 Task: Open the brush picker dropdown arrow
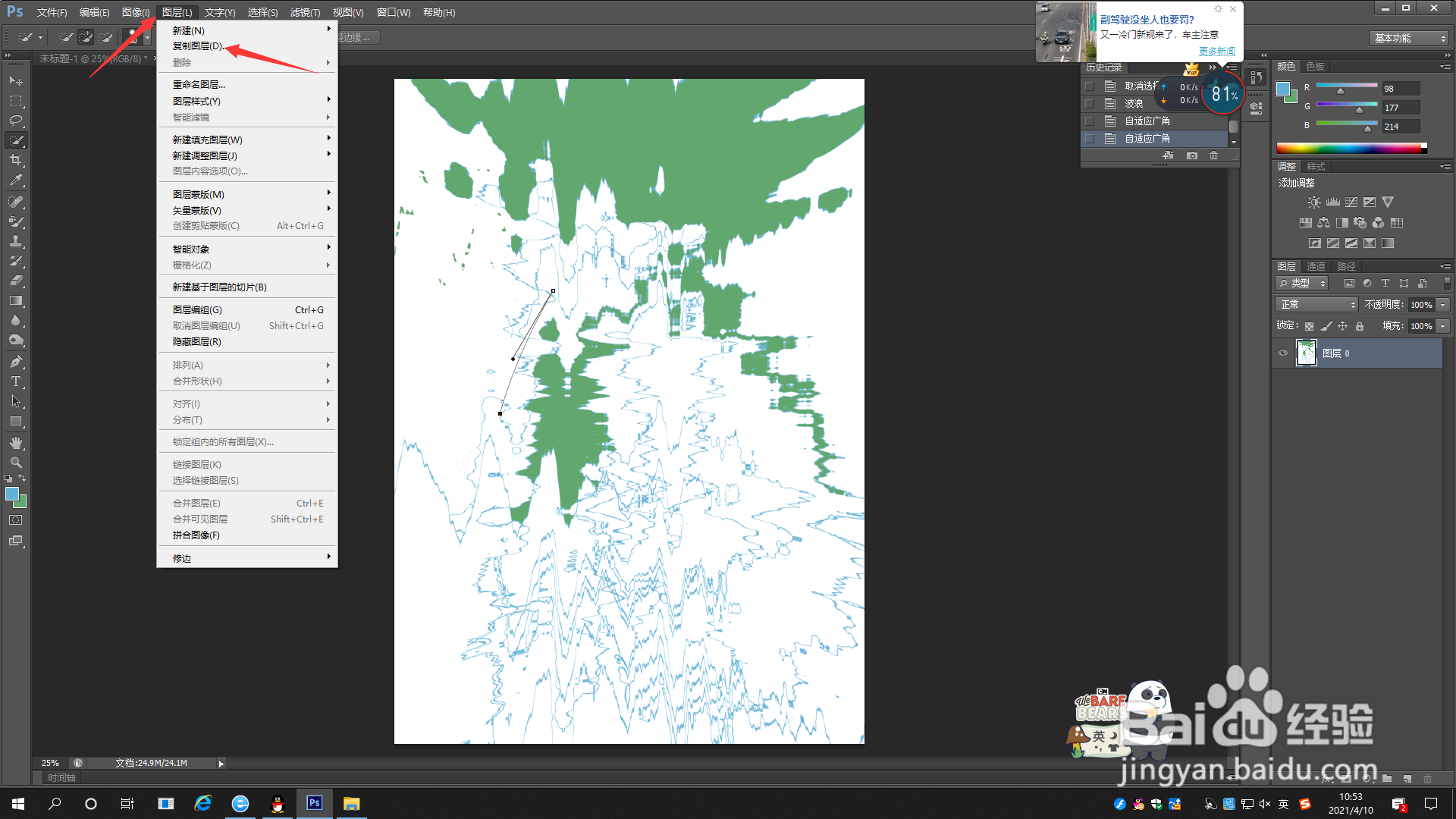tap(147, 37)
